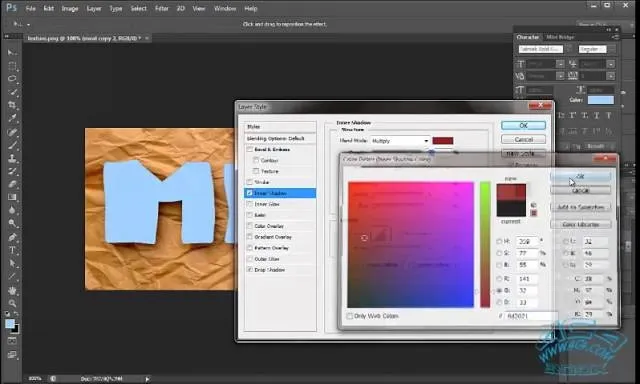Open the Window menu

coord(225,8)
